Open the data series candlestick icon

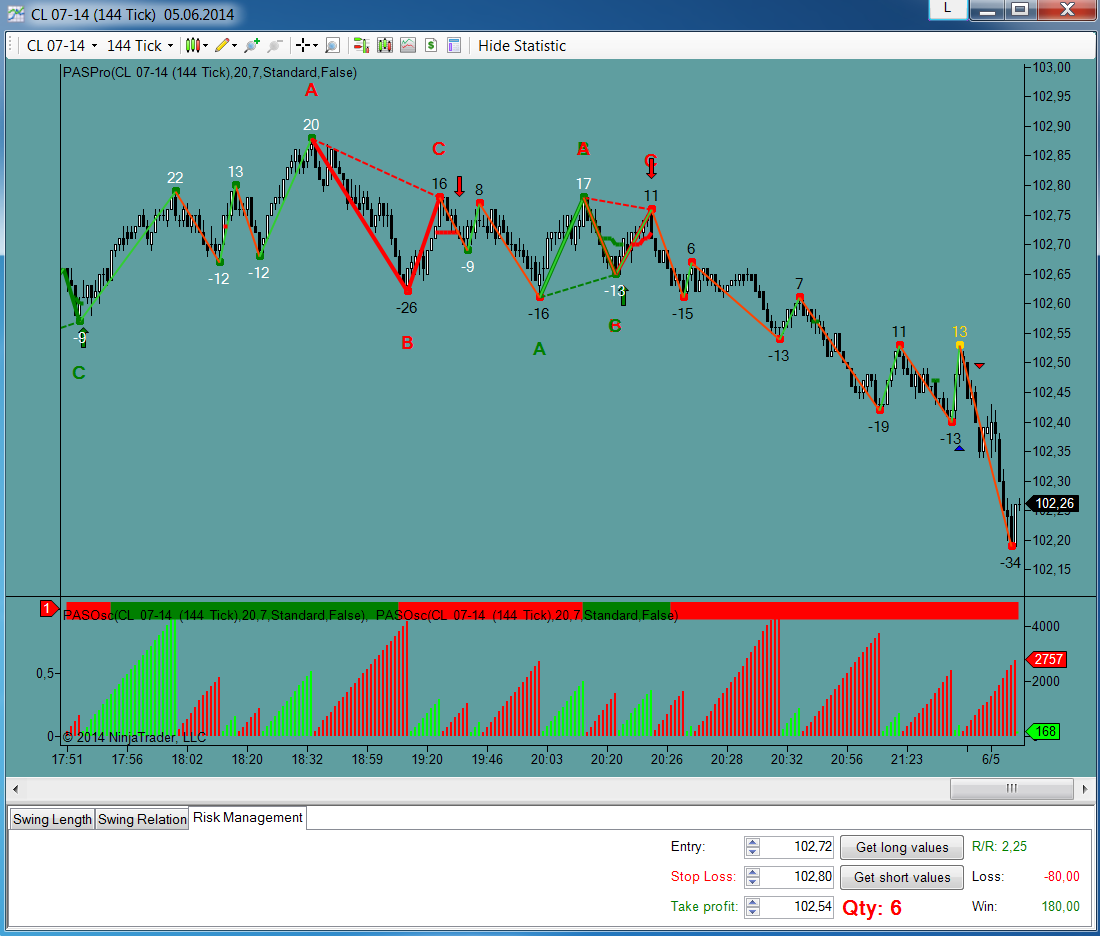384,46
